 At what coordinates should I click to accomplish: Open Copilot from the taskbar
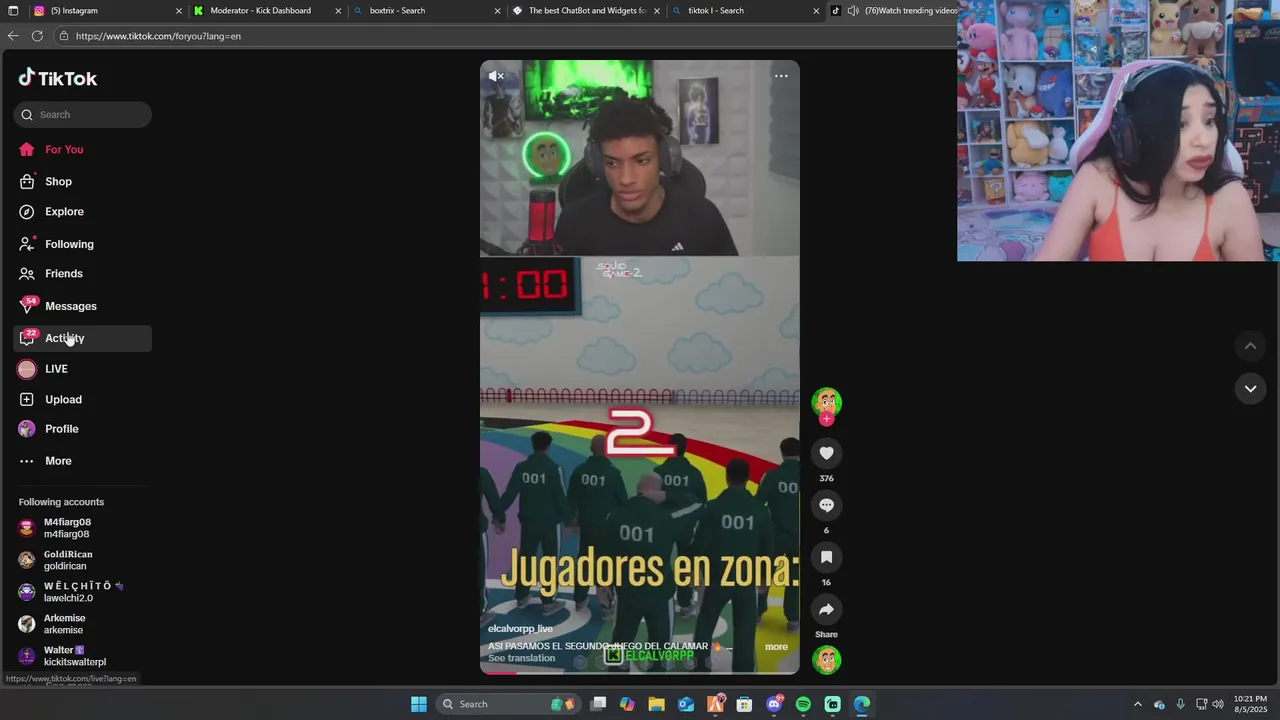[x=627, y=704]
